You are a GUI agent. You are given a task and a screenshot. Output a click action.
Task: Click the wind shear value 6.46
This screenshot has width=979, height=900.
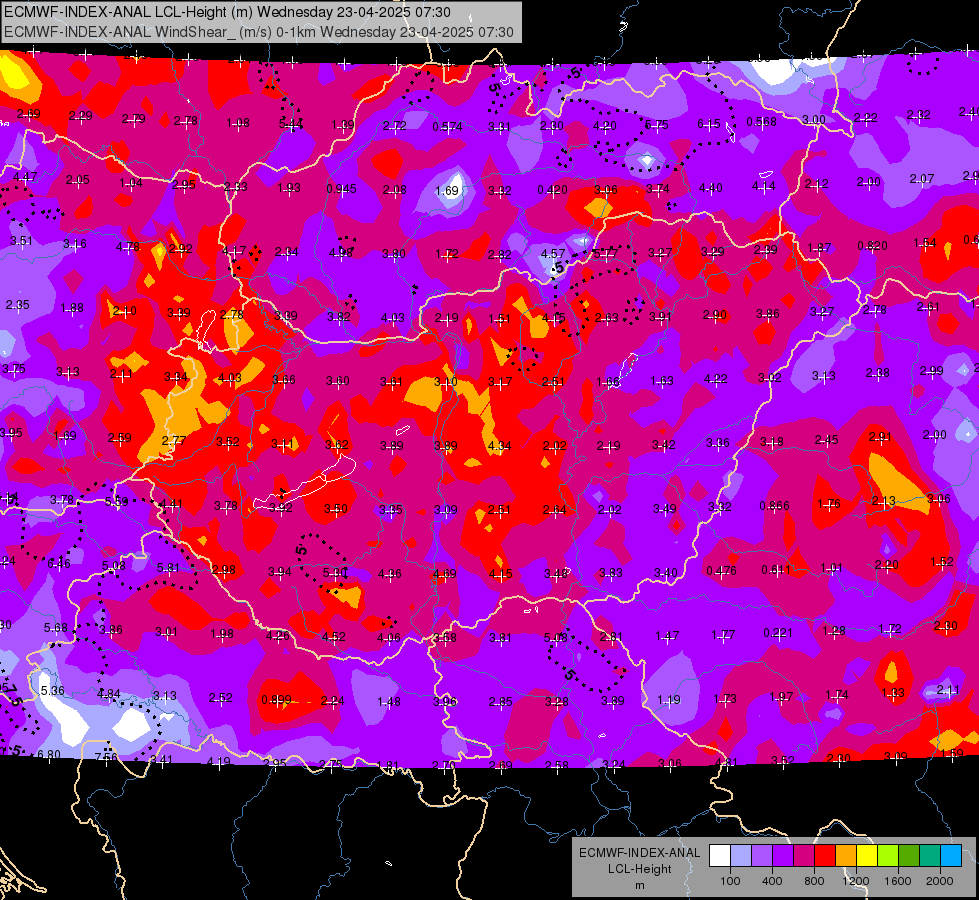tap(59, 563)
